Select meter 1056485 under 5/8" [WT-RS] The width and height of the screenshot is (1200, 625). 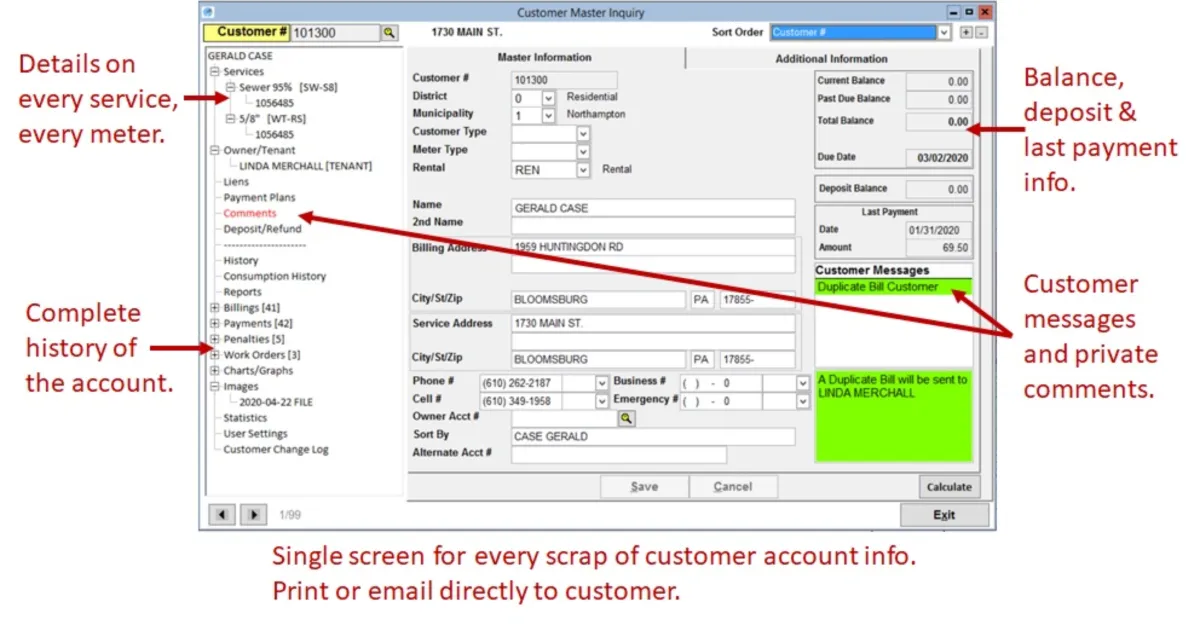(274, 135)
